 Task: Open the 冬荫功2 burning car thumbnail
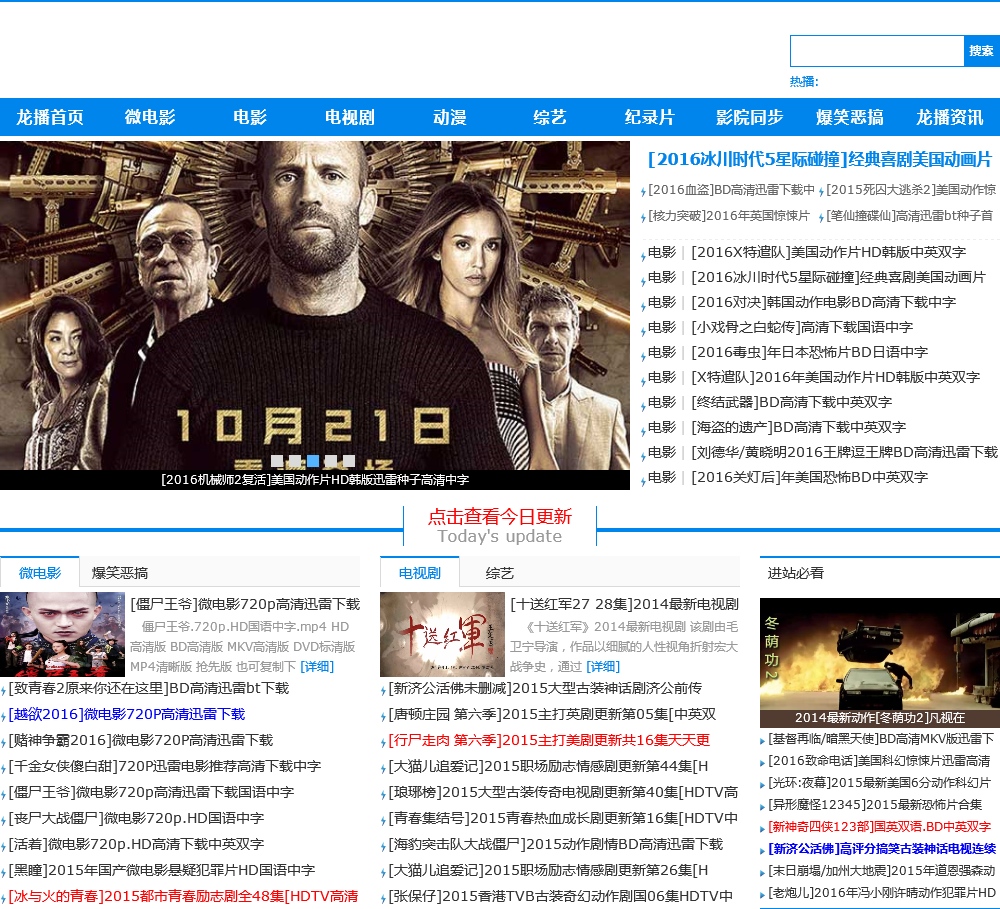(x=879, y=654)
